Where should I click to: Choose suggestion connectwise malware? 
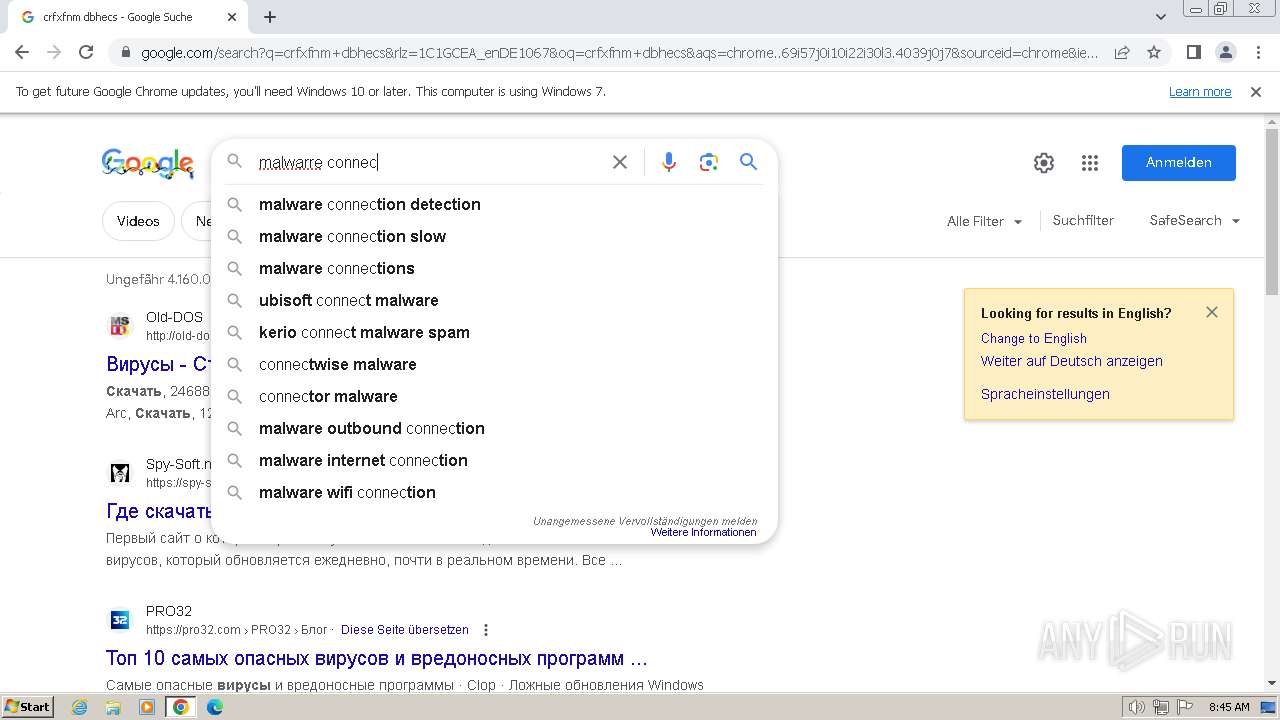coord(495,364)
